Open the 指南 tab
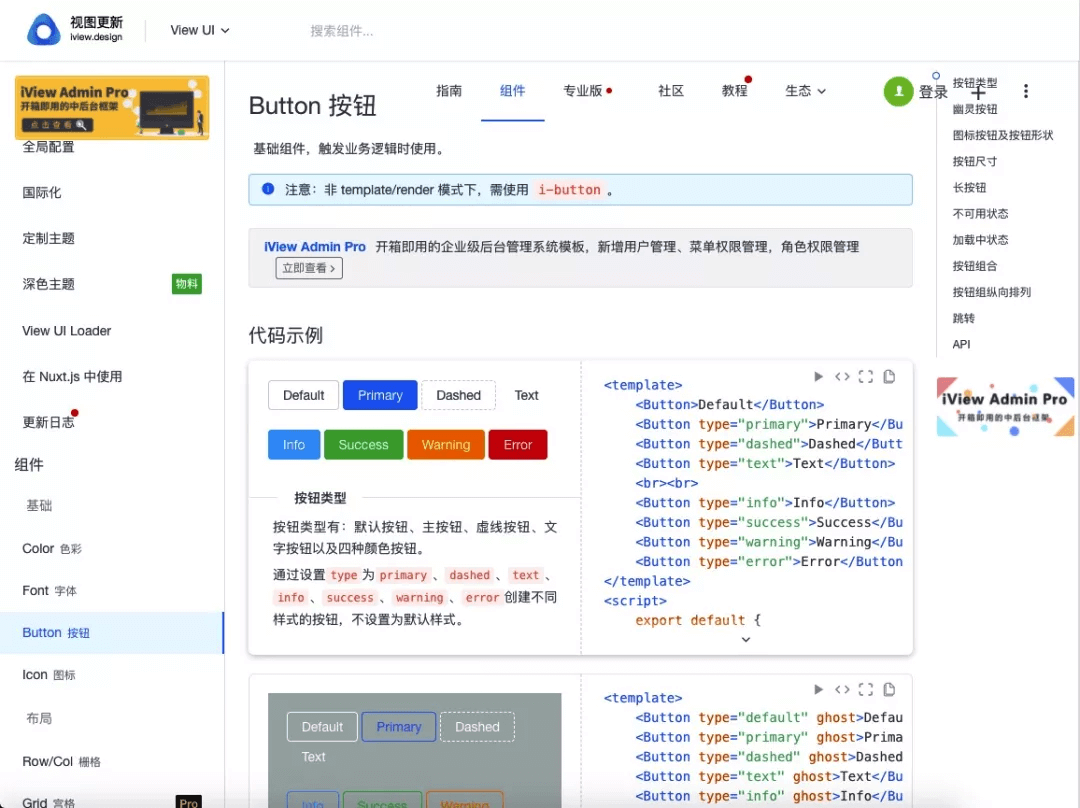Screen dimensions: 1080x808 pyautogui.click(x=449, y=91)
